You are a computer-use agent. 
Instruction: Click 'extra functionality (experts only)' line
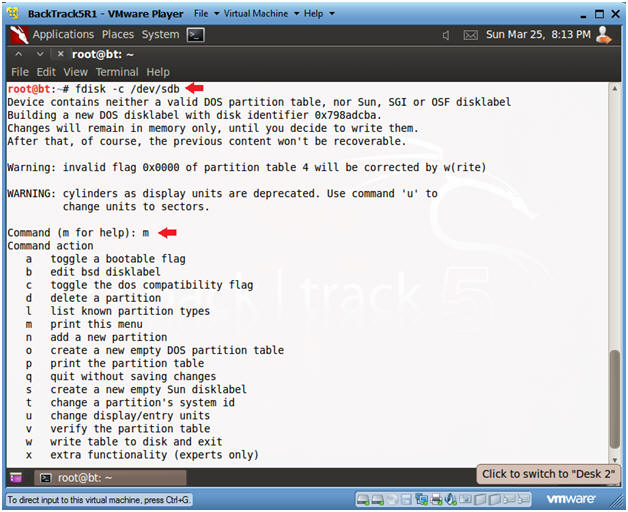click(x=154, y=455)
